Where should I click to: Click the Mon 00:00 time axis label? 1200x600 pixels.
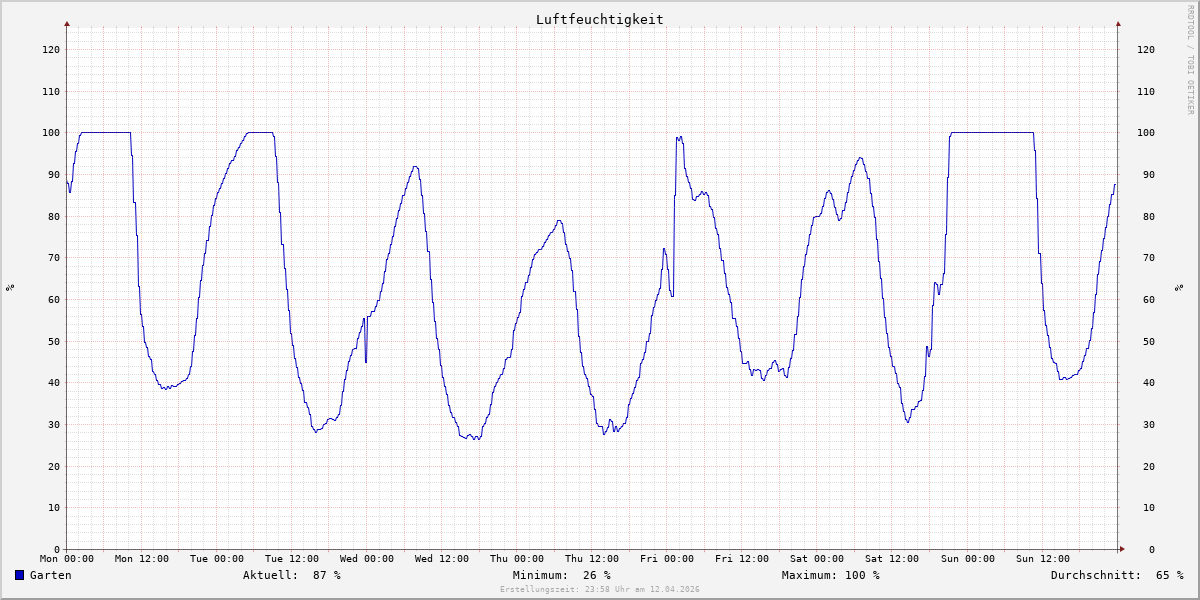click(67, 559)
